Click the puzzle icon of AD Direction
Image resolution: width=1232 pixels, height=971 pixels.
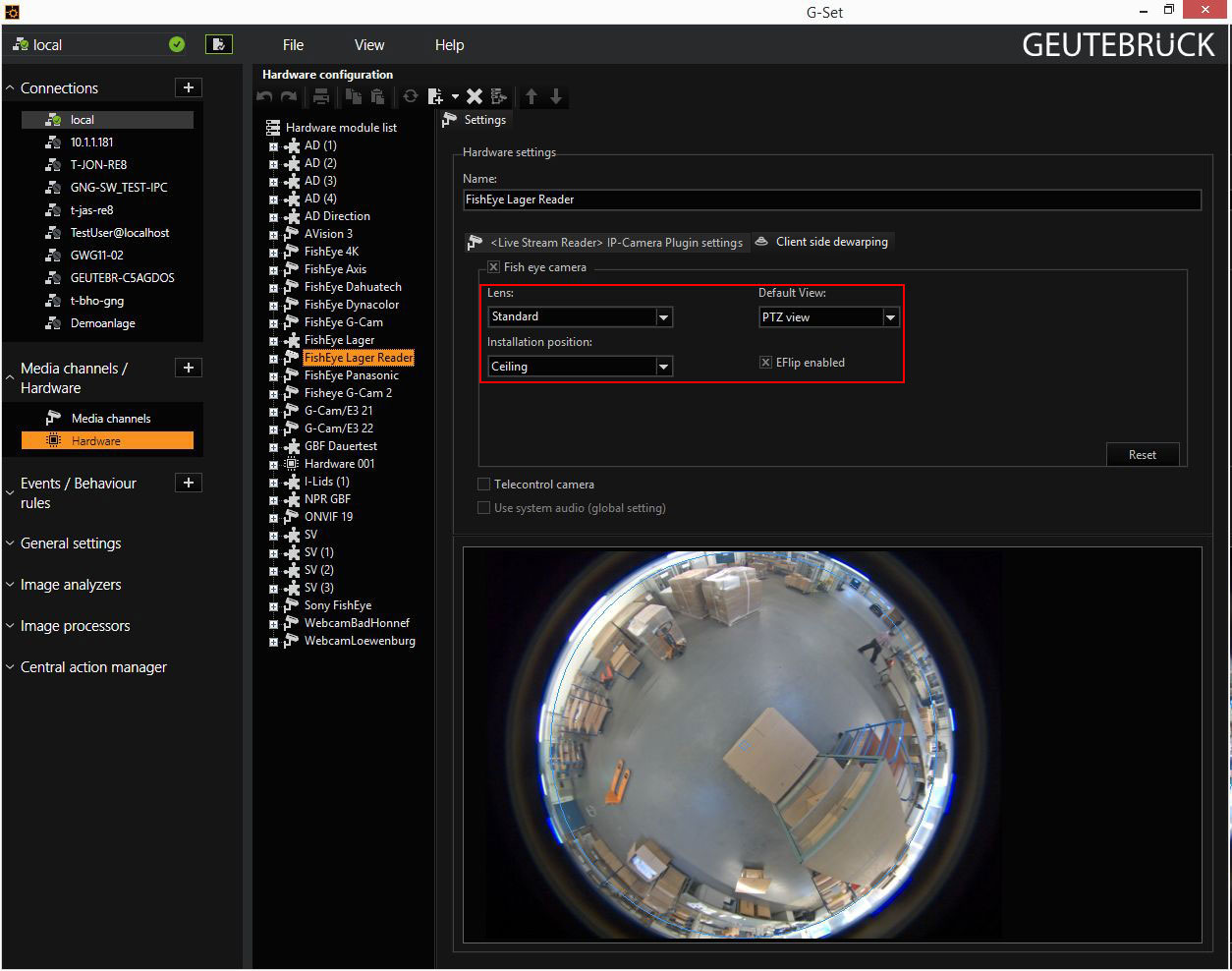pyautogui.click(x=291, y=216)
